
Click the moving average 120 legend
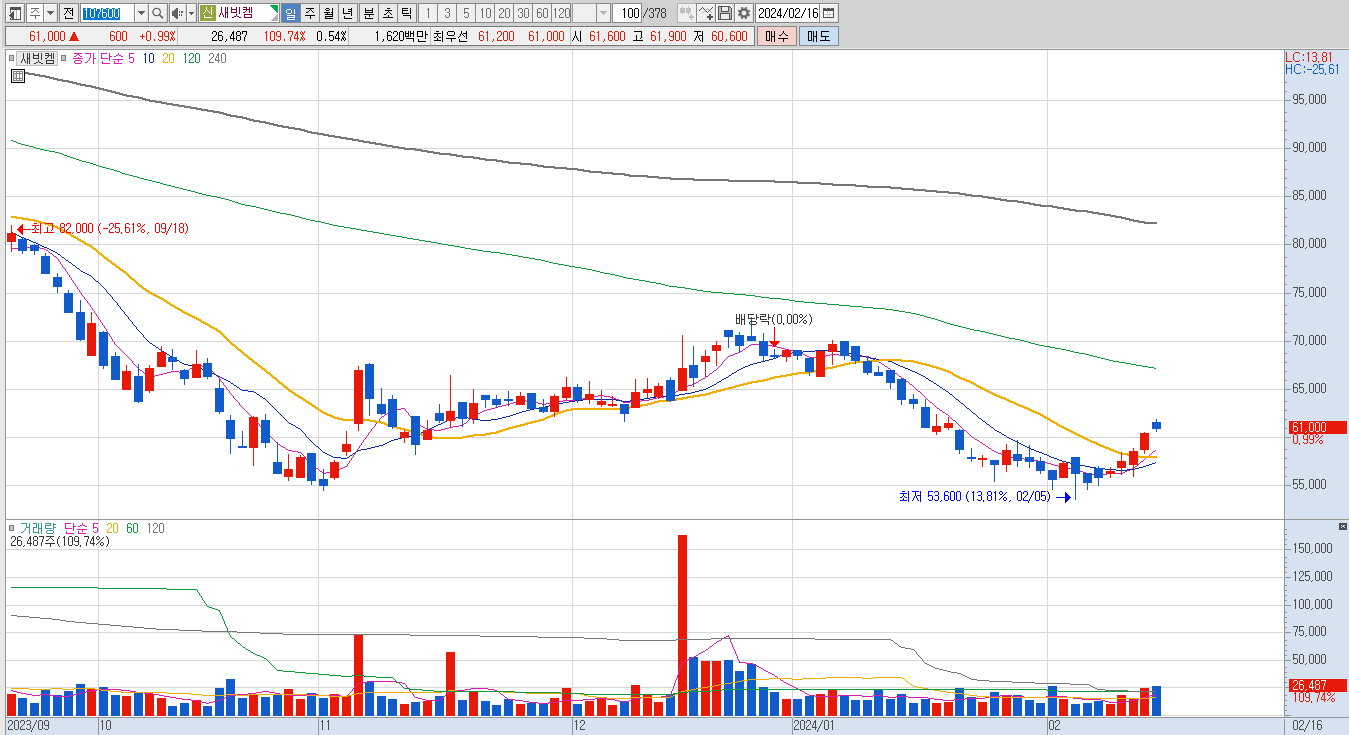(191, 58)
